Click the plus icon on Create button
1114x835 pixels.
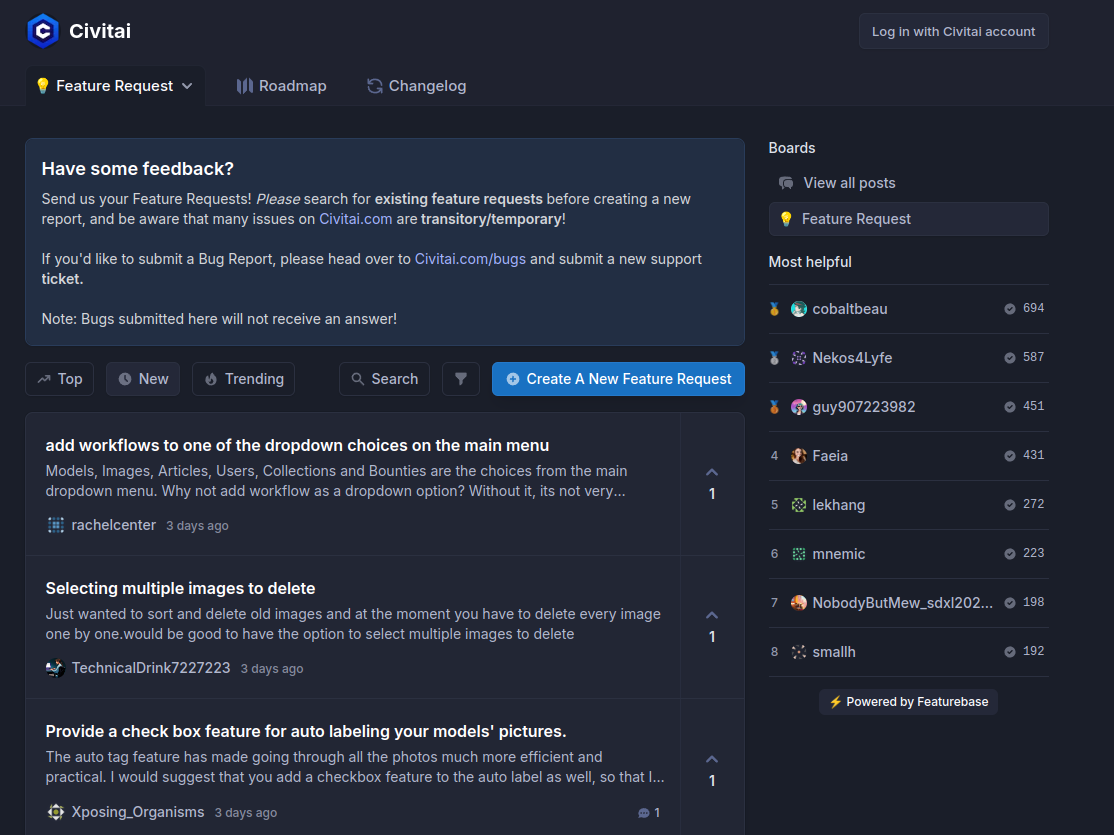coord(512,379)
